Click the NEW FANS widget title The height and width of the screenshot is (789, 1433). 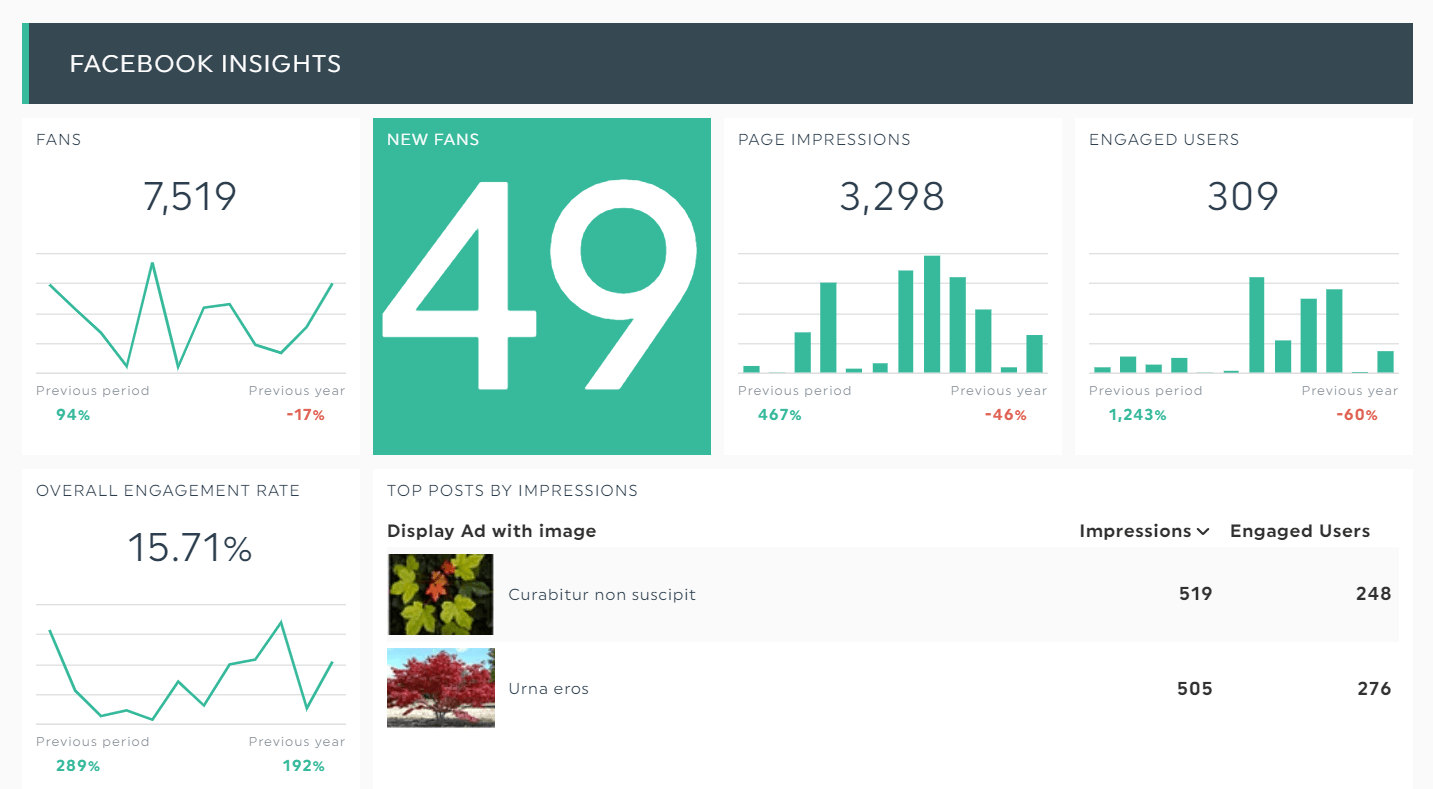[433, 140]
